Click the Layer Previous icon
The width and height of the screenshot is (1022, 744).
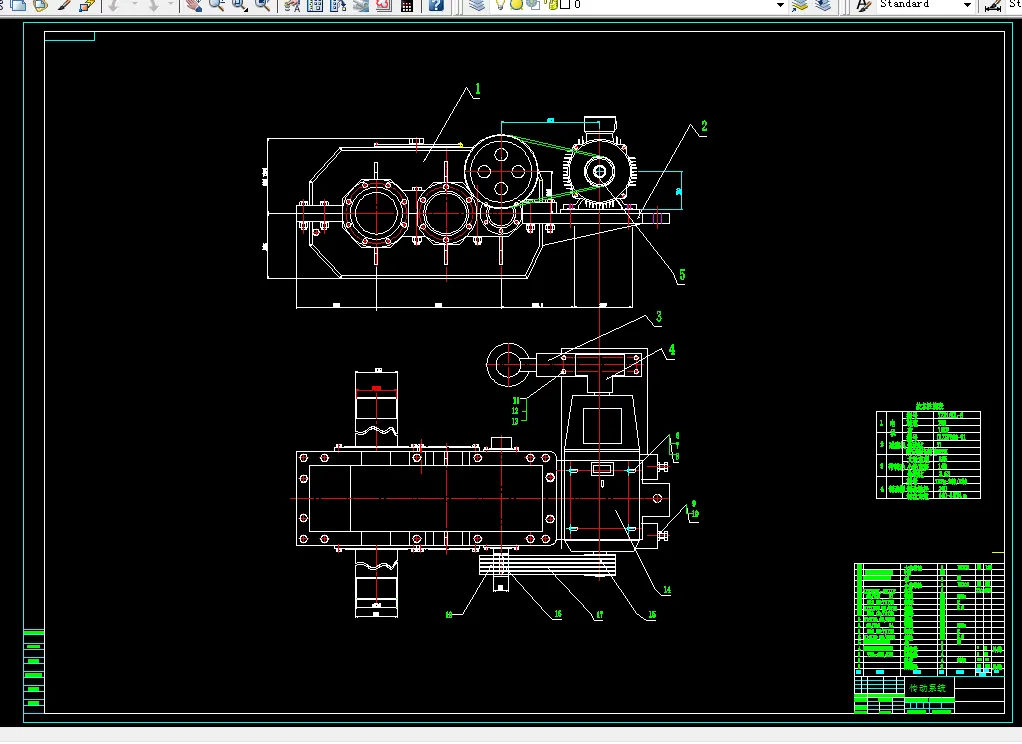[823, 5]
